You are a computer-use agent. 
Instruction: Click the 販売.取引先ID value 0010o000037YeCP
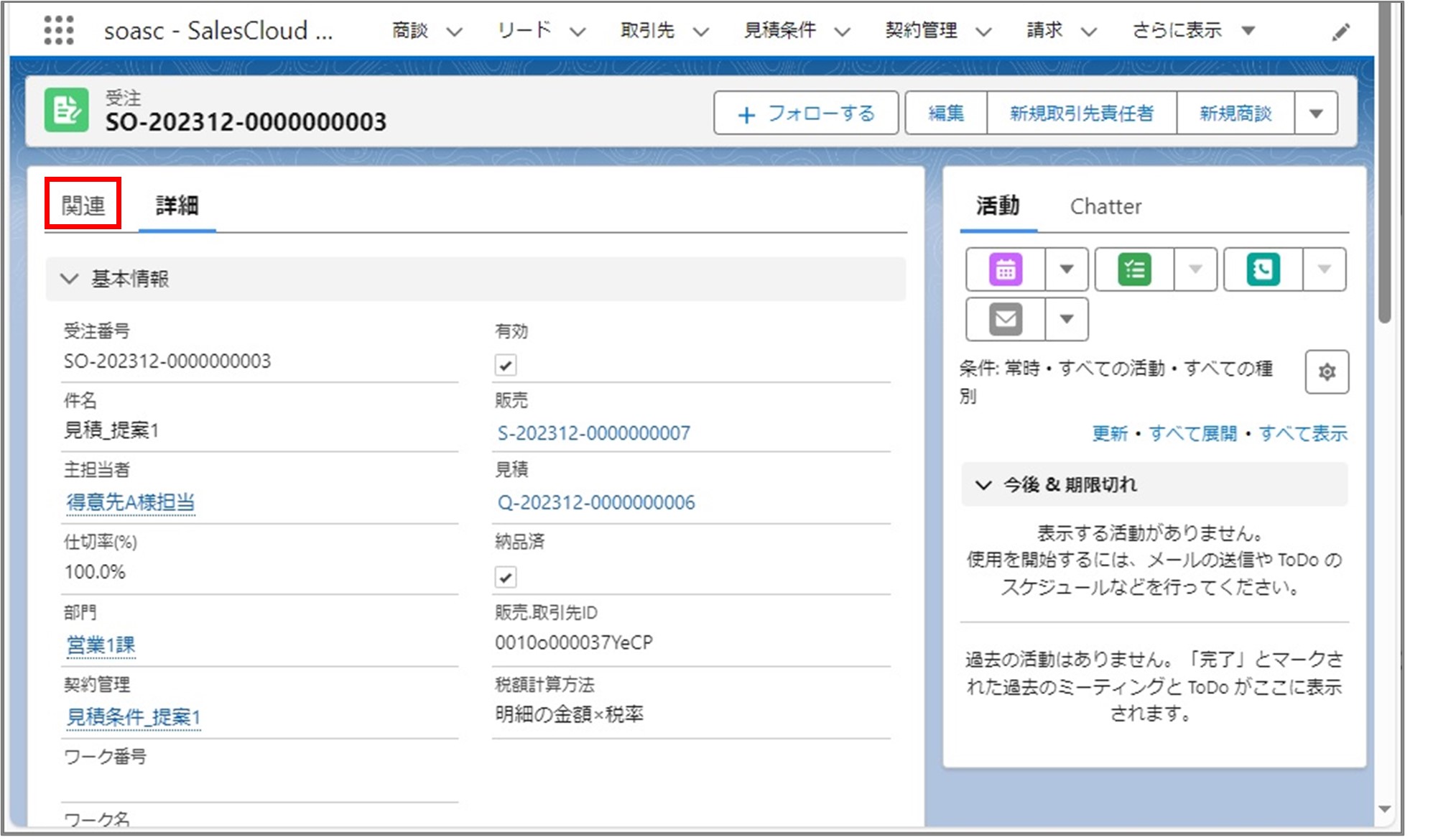point(574,642)
